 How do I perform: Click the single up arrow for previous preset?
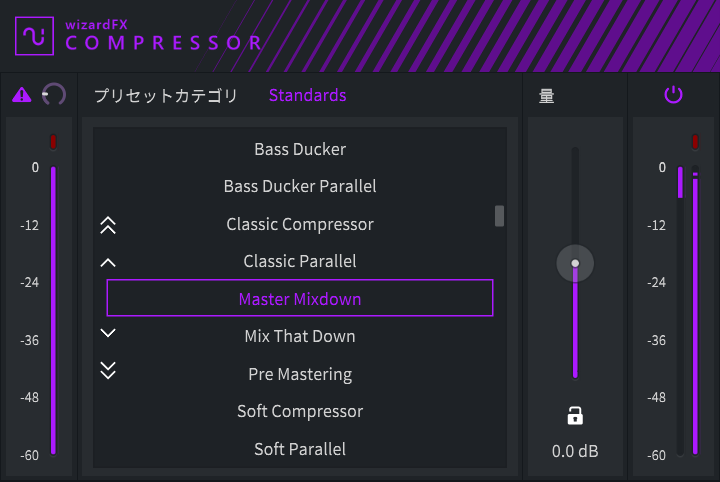click(x=108, y=263)
